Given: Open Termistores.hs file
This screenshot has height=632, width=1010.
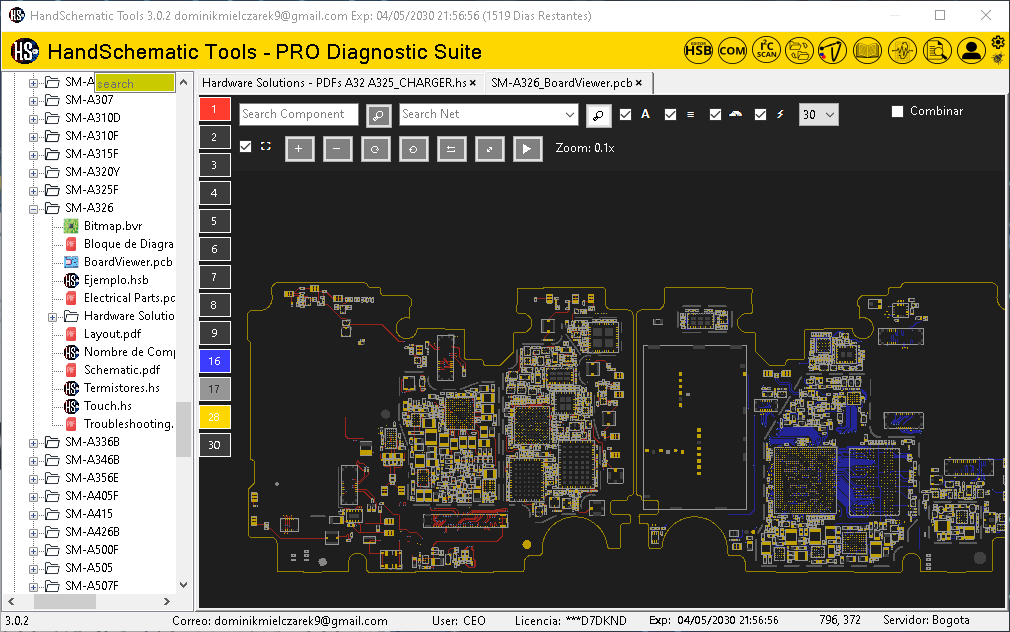Looking at the screenshot, I should pyautogui.click(x=121, y=388).
